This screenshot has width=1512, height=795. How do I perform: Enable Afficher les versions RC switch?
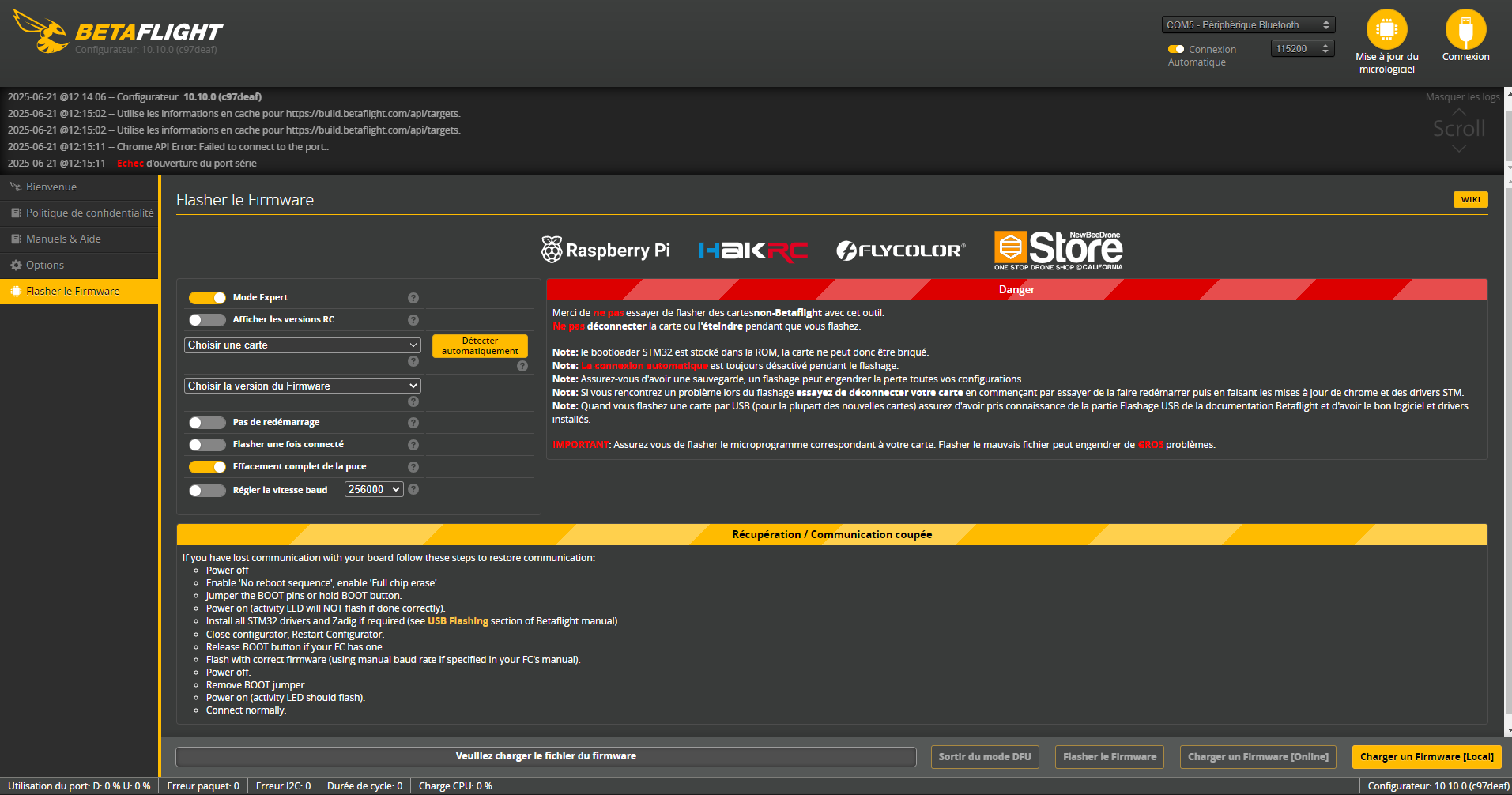point(207,320)
